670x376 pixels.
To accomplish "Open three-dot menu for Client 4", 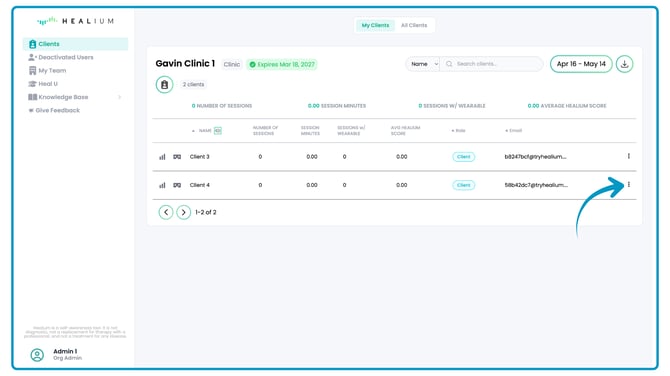I will [x=629, y=185].
